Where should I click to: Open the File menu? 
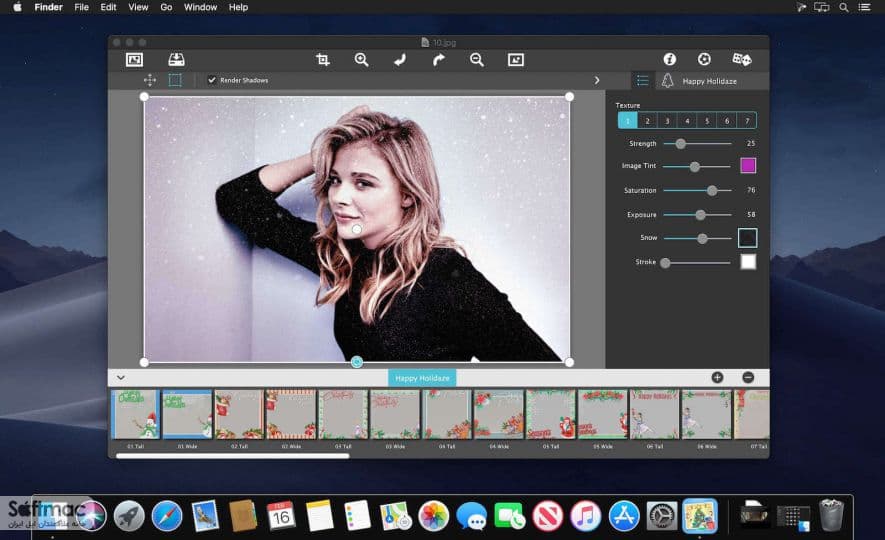81,7
